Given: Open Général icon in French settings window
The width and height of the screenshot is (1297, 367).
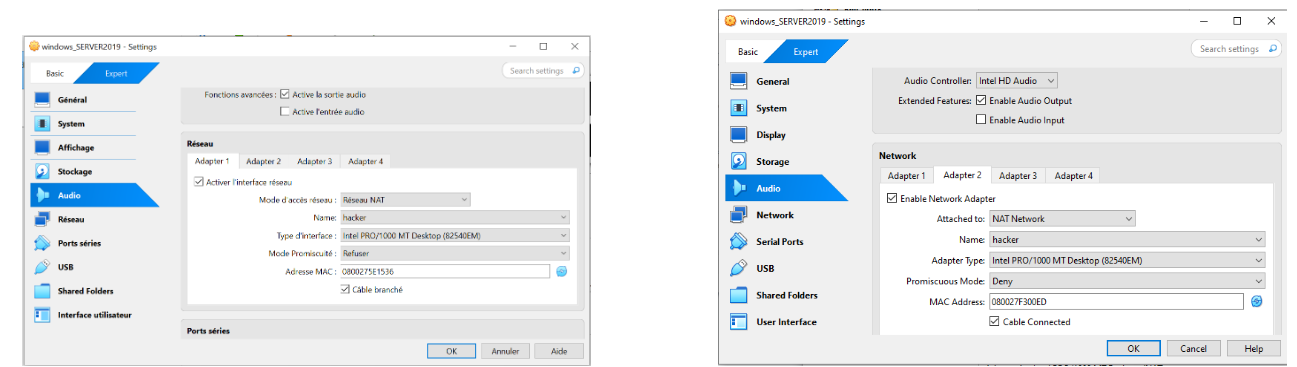Looking at the screenshot, I should pos(42,100).
